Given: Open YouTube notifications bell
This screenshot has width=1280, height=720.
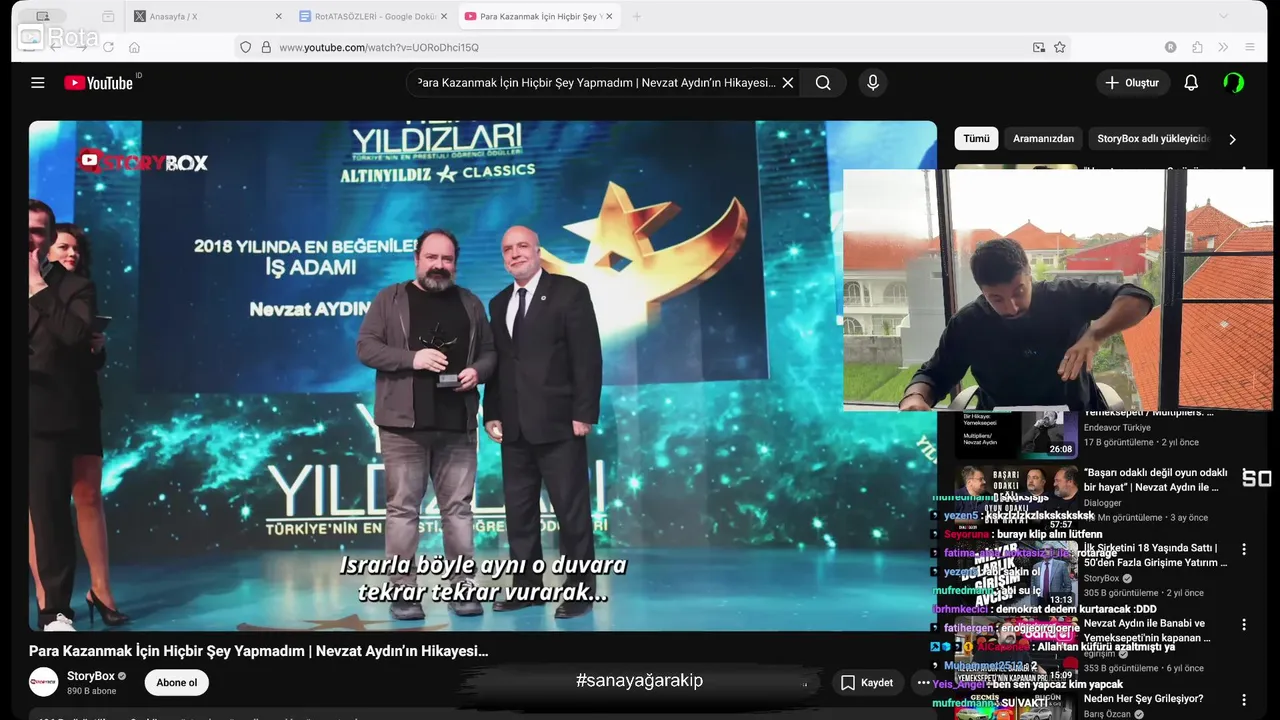Looking at the screenshot, I should 1191,83.
